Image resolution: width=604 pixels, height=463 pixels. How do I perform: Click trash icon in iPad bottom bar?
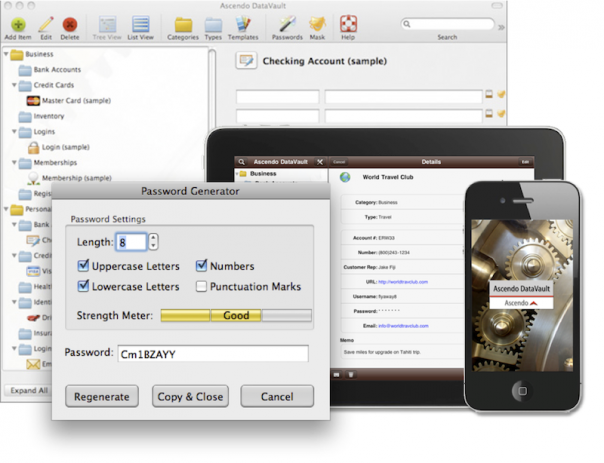pyautogui.click(x=351, y=374)
